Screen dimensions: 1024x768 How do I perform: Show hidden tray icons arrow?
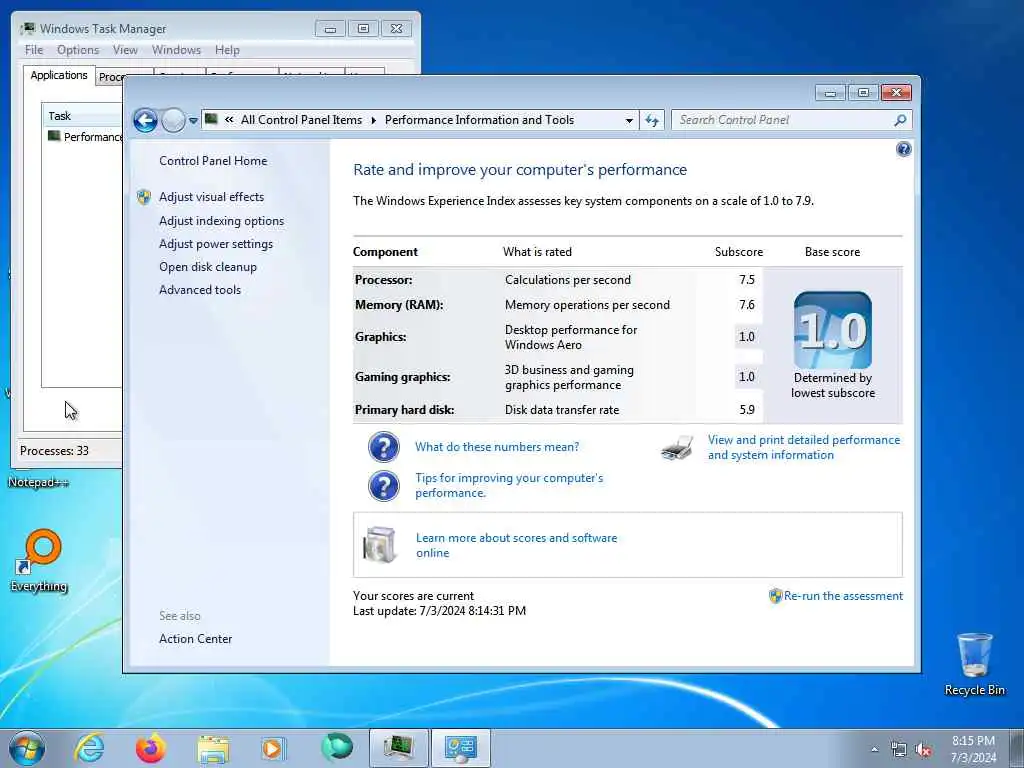874,750
